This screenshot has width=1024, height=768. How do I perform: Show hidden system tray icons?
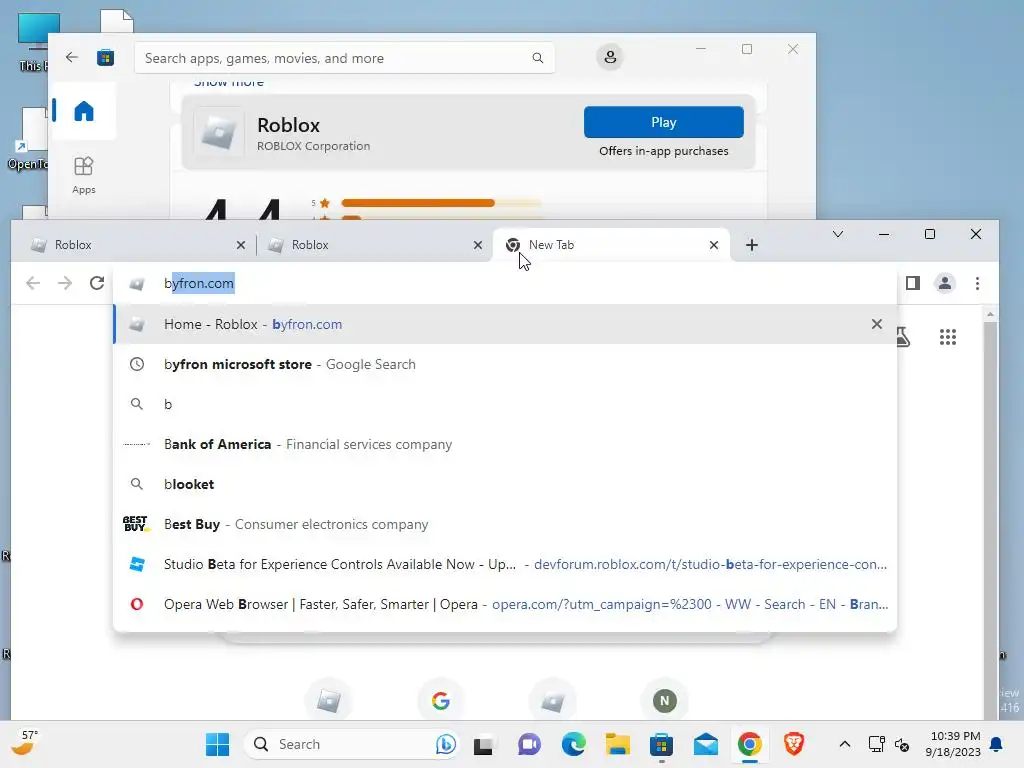844,744
